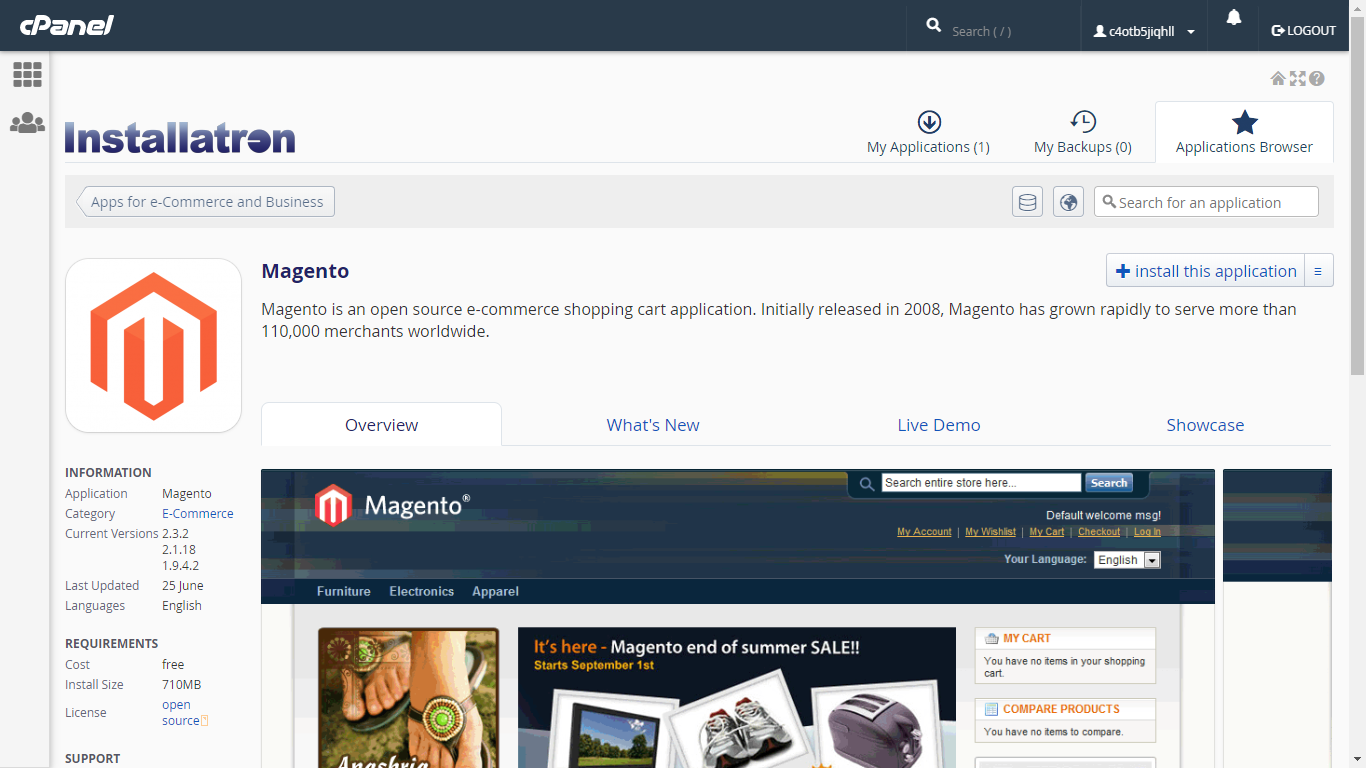The image size is (1366, 768).
Task: Click the 710MB install size value
Action: (x=182, y=685)
